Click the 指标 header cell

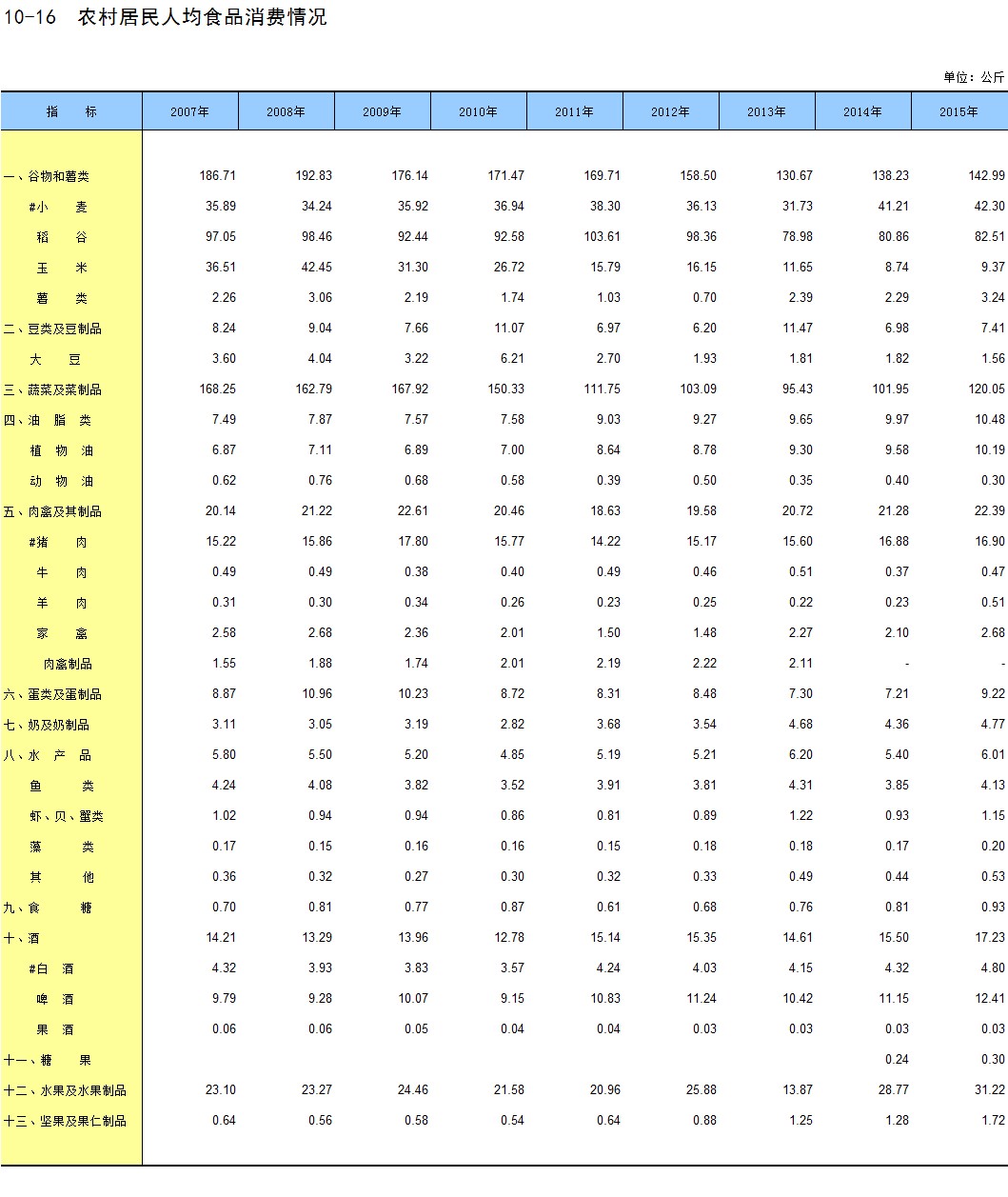click(x=71, y=111)
